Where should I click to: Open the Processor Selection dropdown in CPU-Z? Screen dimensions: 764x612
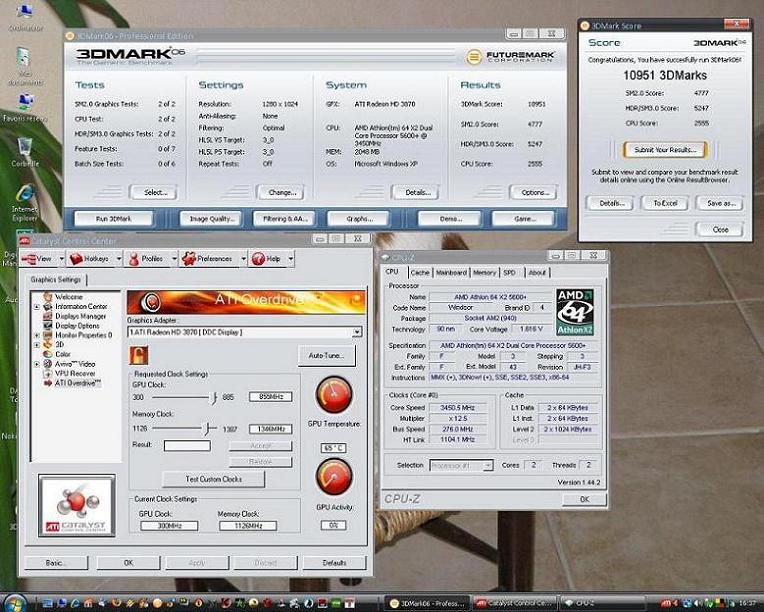tap(487, 466)
